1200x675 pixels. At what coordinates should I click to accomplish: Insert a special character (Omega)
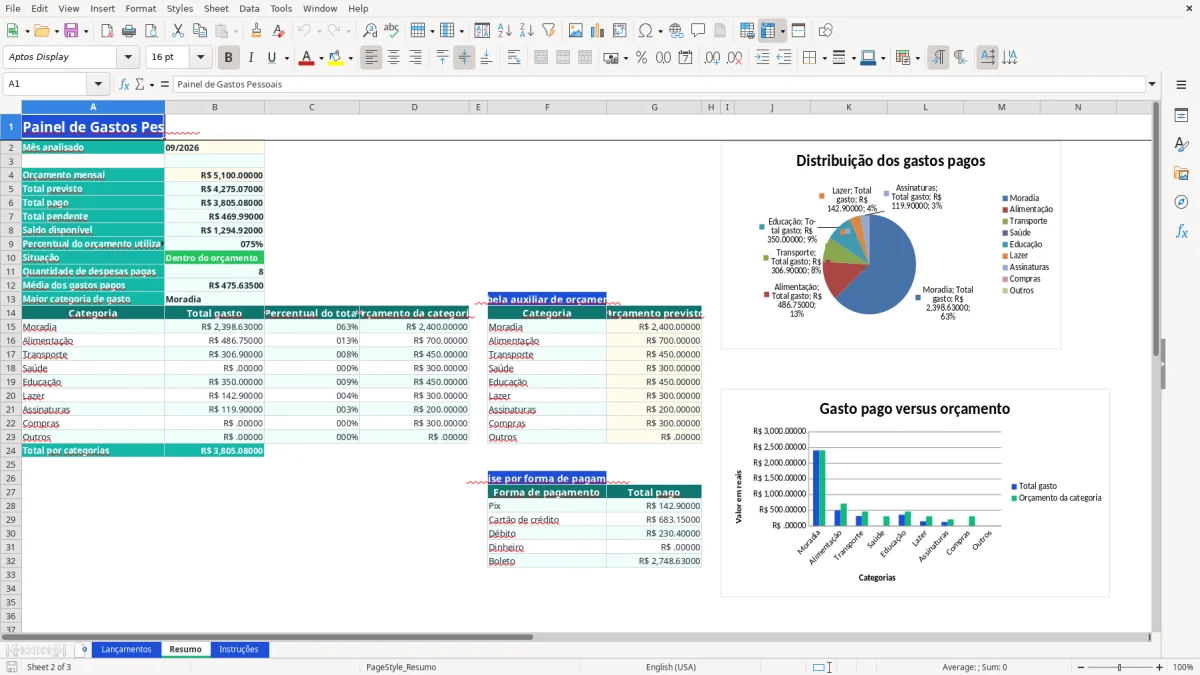point(645,31)
